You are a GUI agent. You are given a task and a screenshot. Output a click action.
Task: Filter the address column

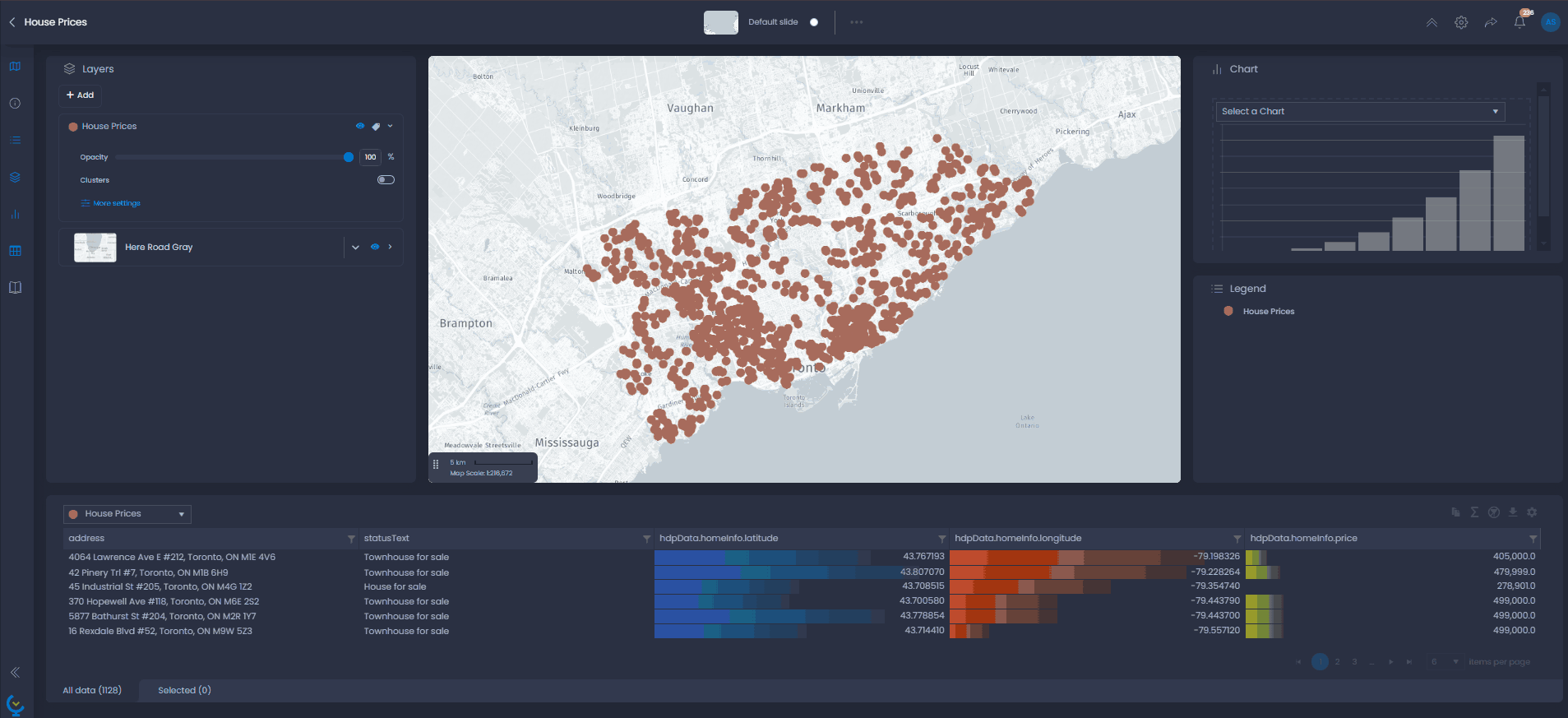click(351, 539)
